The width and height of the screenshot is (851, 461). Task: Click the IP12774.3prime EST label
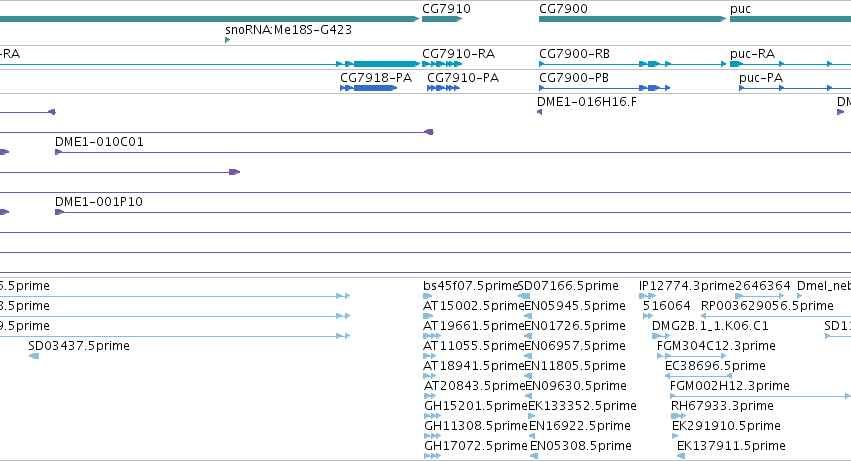coord(687,286)
